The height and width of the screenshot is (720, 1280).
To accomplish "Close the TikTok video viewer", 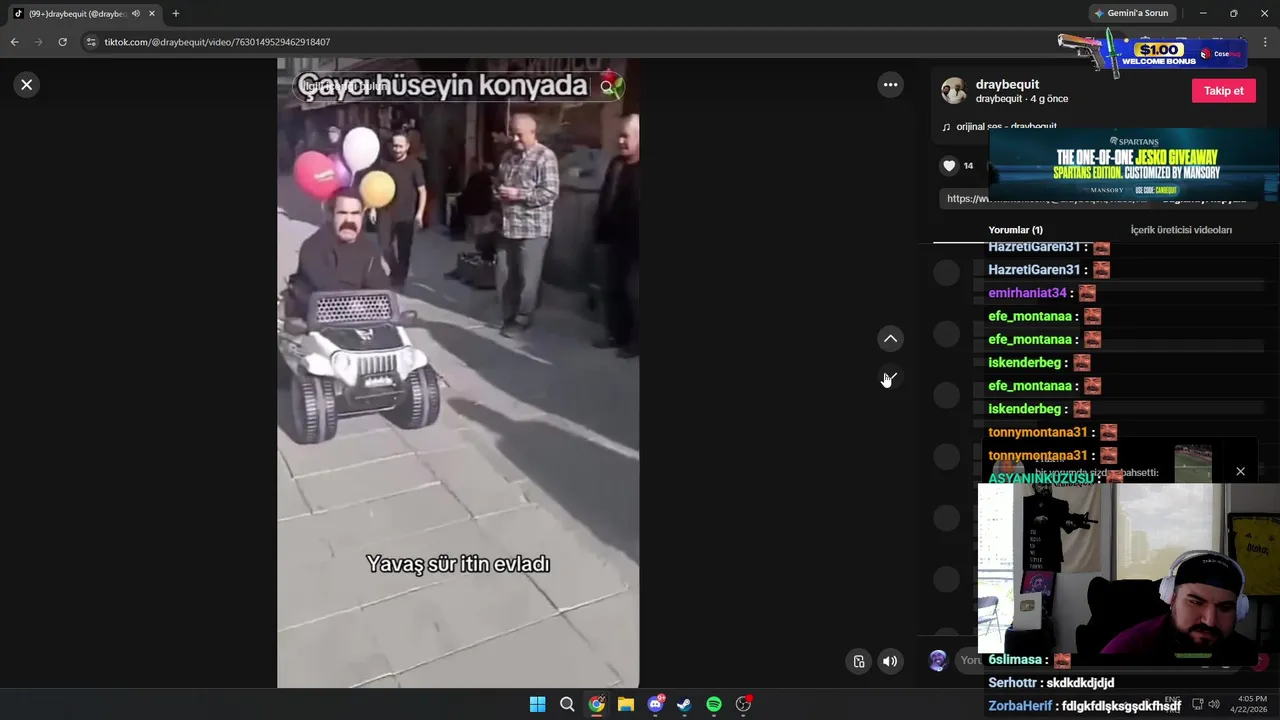I will click(27, 85).
